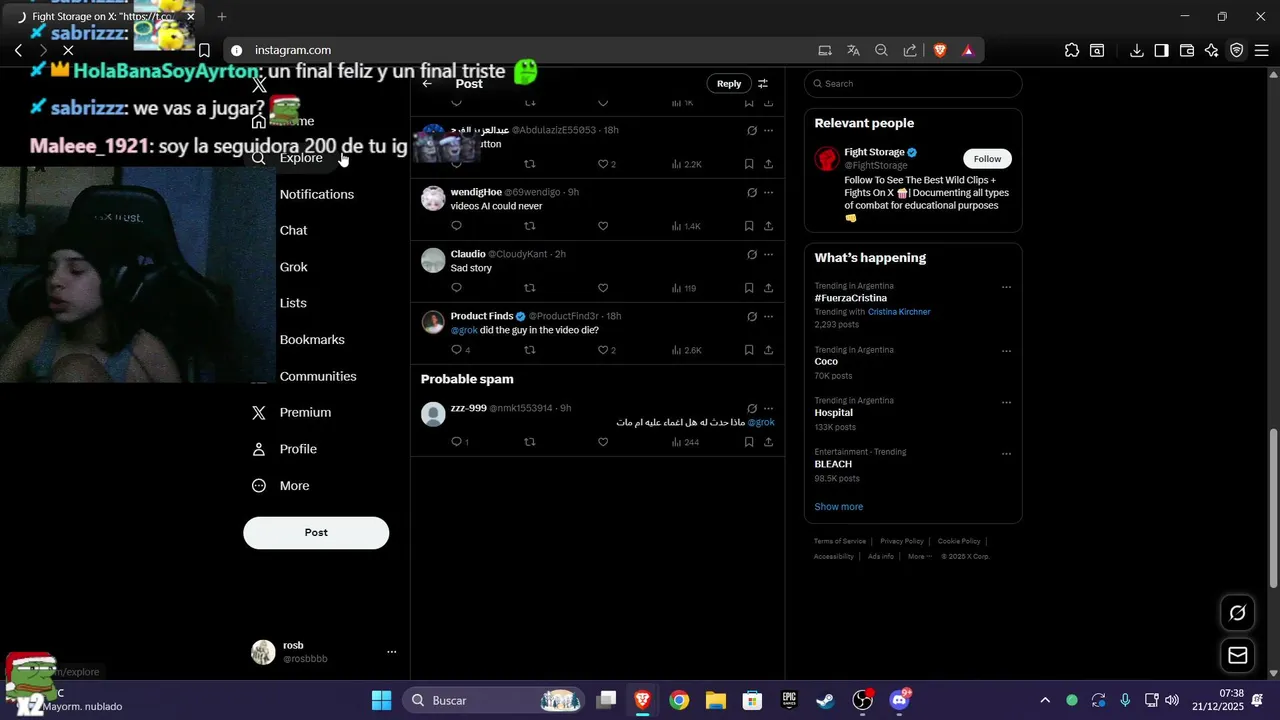Toggle browser bookmark for this page
Screen dimensions: 1280x720
[x=204, y=50]
